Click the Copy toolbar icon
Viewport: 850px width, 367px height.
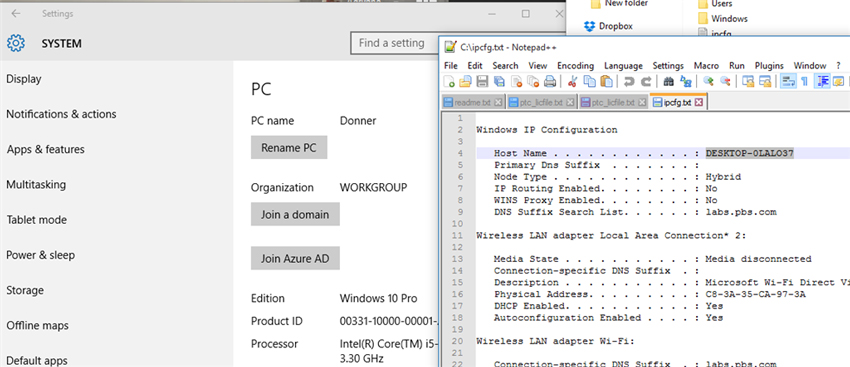[589, 81]
